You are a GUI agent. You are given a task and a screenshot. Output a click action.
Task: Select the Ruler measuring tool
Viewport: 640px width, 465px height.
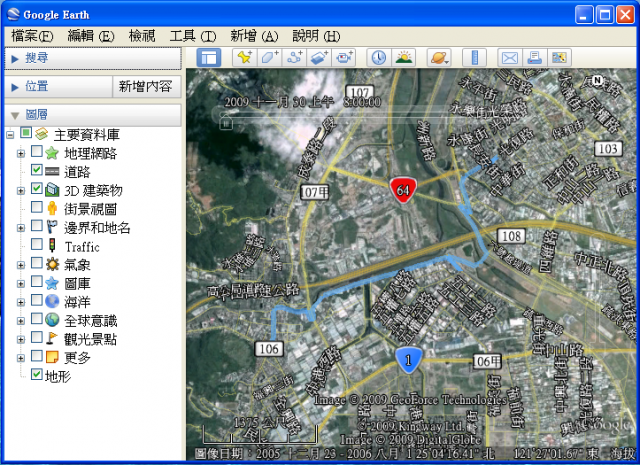[x=474, y=58]
